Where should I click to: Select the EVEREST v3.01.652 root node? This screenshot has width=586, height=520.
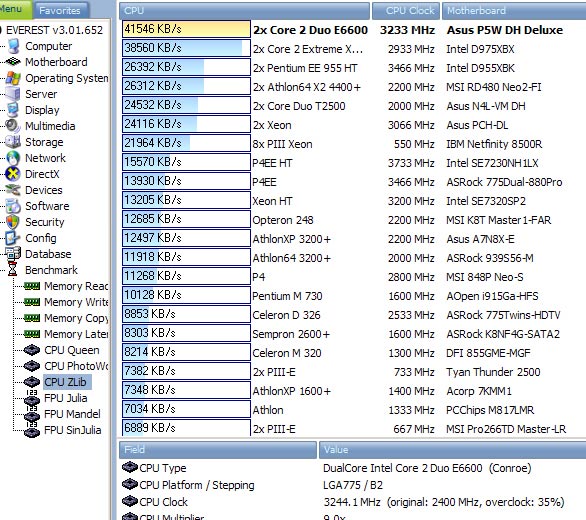(x=55, y=30)
